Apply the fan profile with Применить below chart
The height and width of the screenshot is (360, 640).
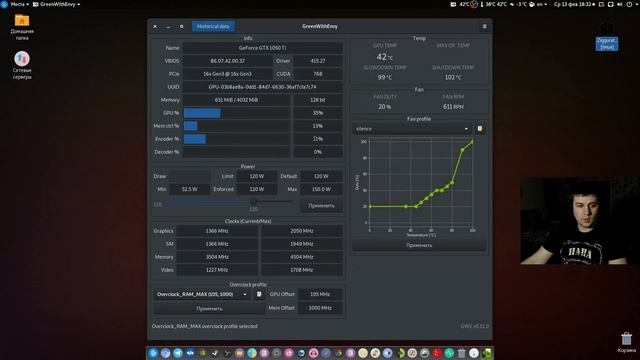tap(419, 245)
